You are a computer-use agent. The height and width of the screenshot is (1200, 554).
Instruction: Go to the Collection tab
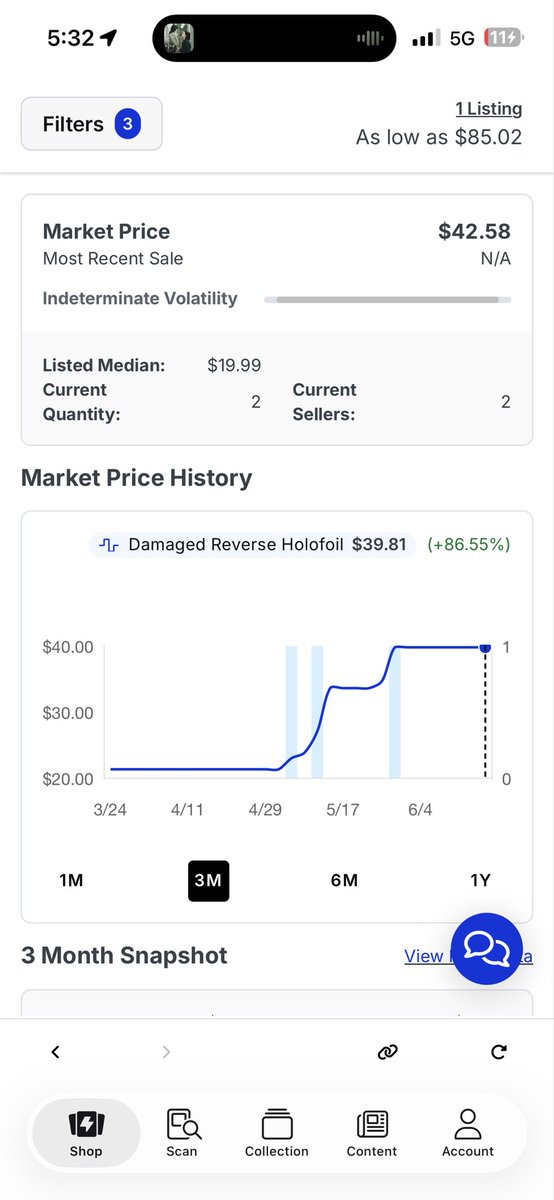pyautogui.click(x=277, y=1134)
